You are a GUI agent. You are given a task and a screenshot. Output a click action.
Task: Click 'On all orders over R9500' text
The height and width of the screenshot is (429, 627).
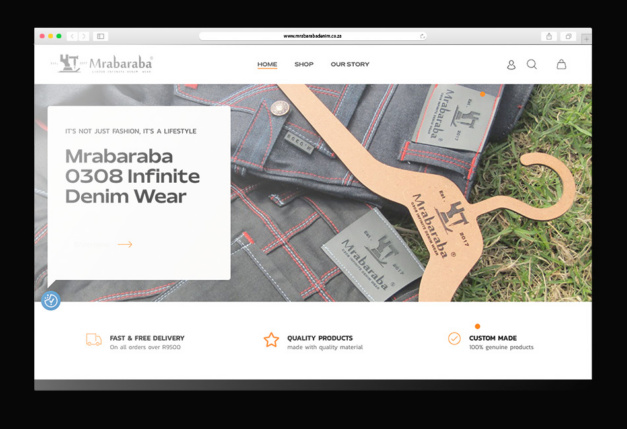pyautogui.click(x=145, y=347)
